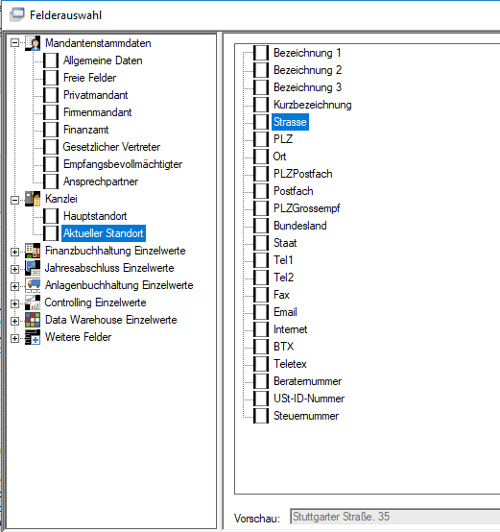The image size is (500, 532).
Task: Check the Freie Felder checkbox
Action: coord(51,78)
